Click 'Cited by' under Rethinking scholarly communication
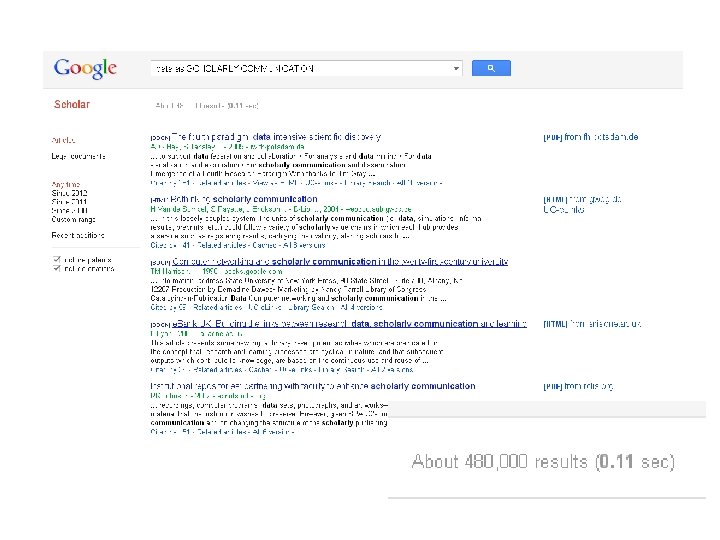Image resolution: width=720 pixels, height=540 pixels. click(170, 245)
